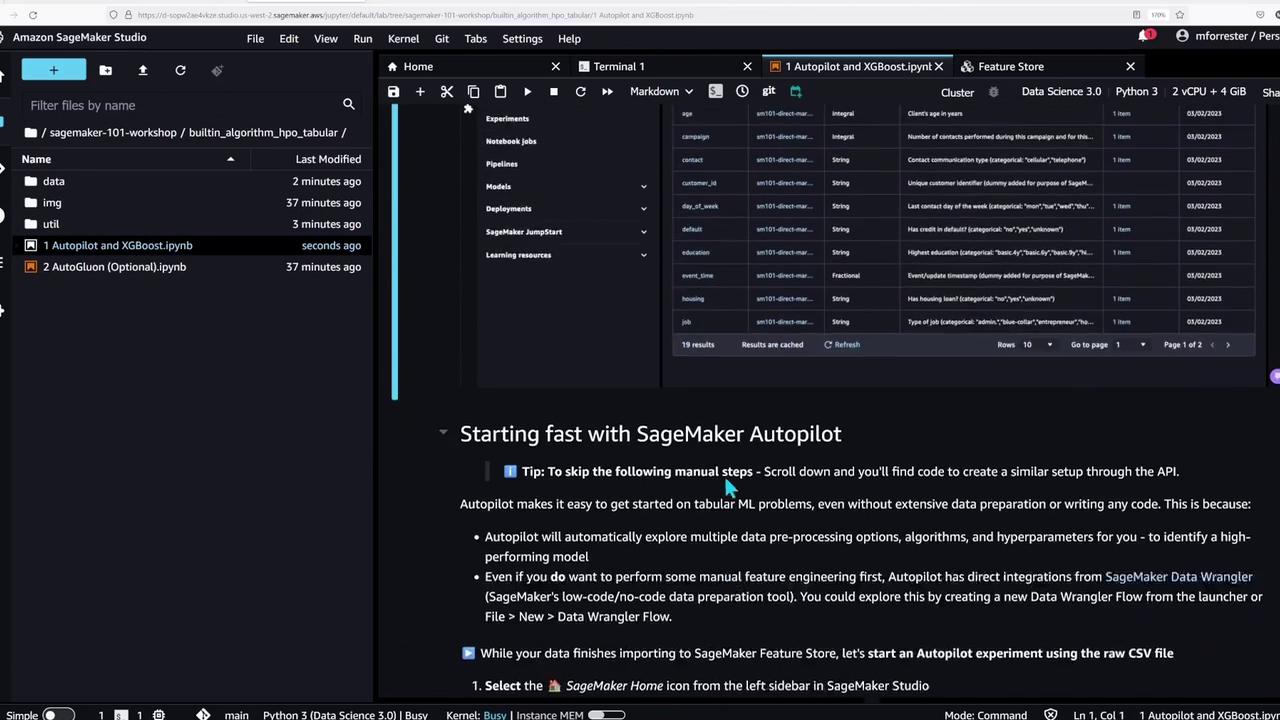Click the git icon in the notebook toolbar
Screen dimensions: 1280x720
click(768, 91)
